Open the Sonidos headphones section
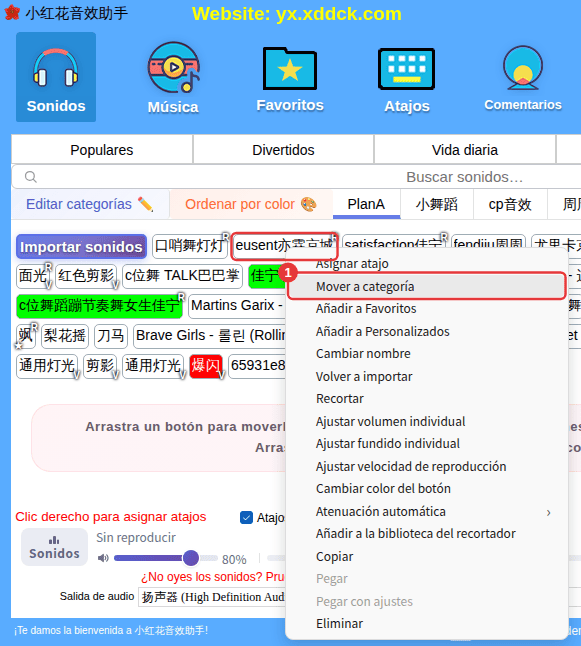This screenshot has height=646, width=581. point(56,77)
